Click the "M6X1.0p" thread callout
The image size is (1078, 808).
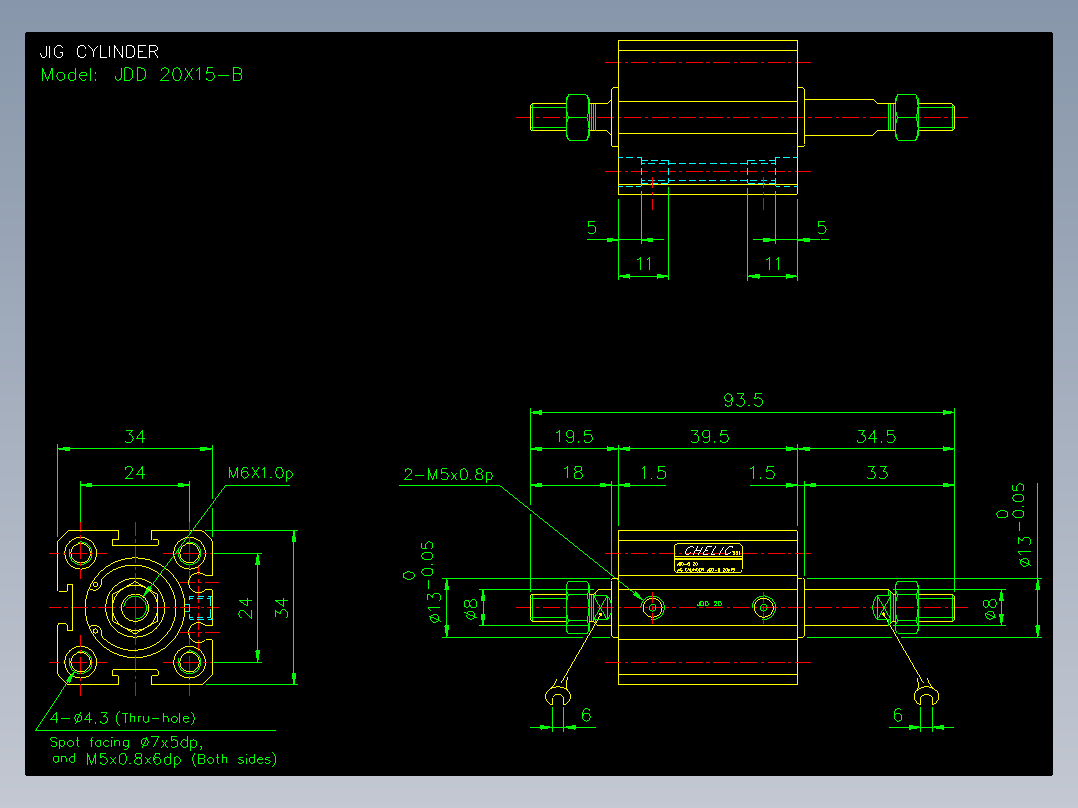coord(261,473)
